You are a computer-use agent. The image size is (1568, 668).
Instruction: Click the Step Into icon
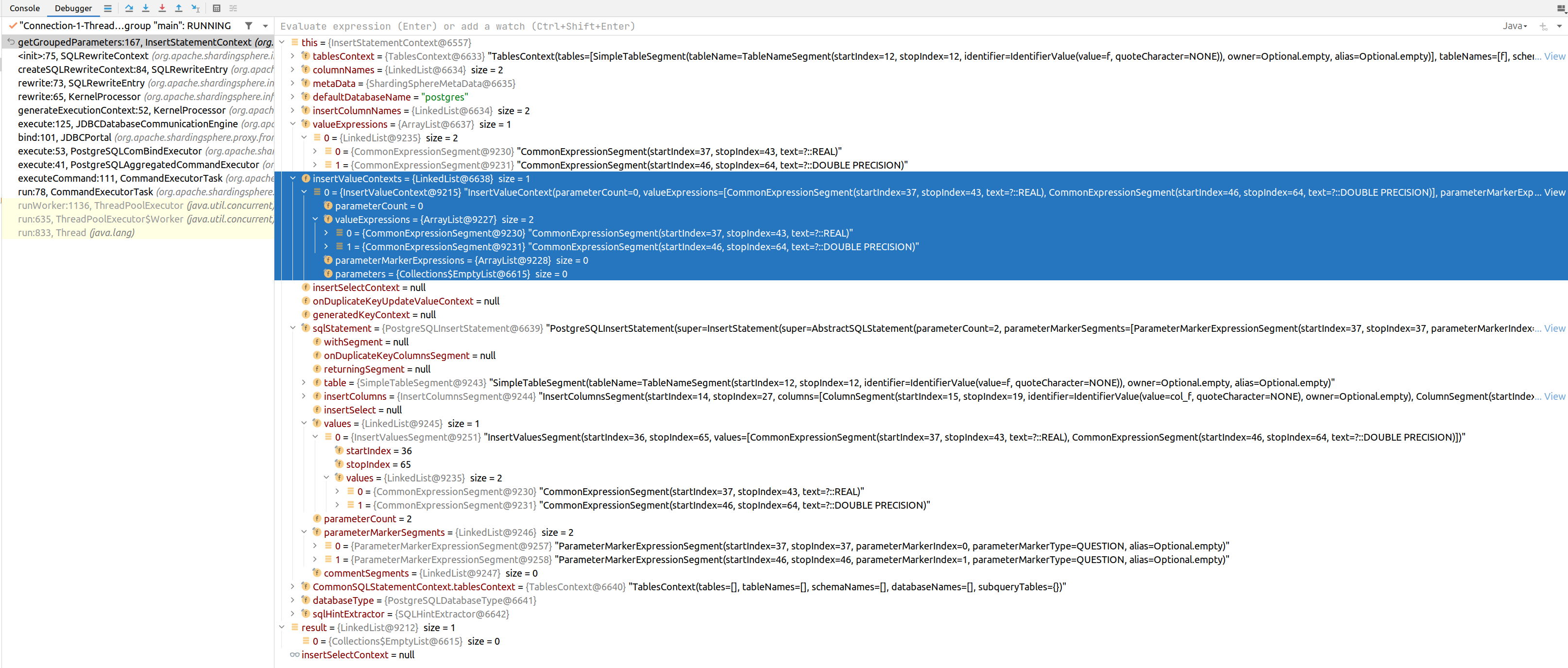click(x=145, y=8)
